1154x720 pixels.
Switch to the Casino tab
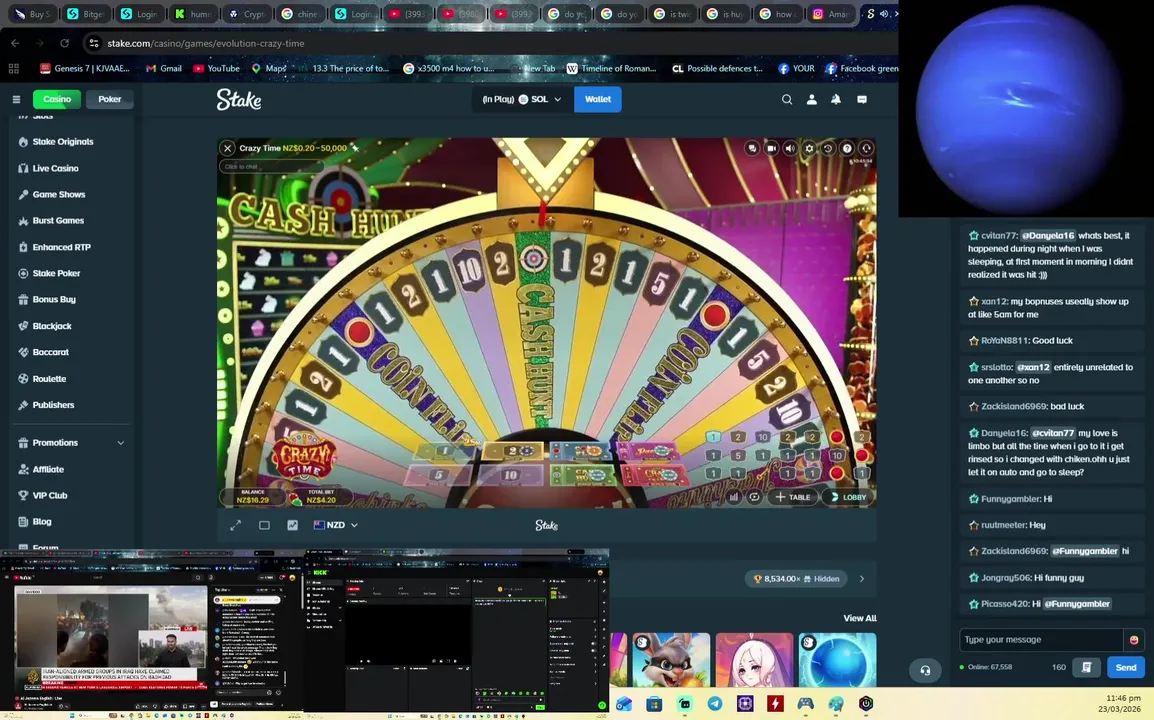pyautogui.click(x=57, y=99)
